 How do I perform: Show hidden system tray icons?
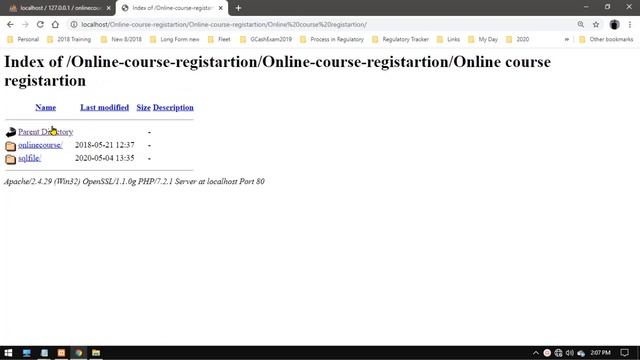536,353
